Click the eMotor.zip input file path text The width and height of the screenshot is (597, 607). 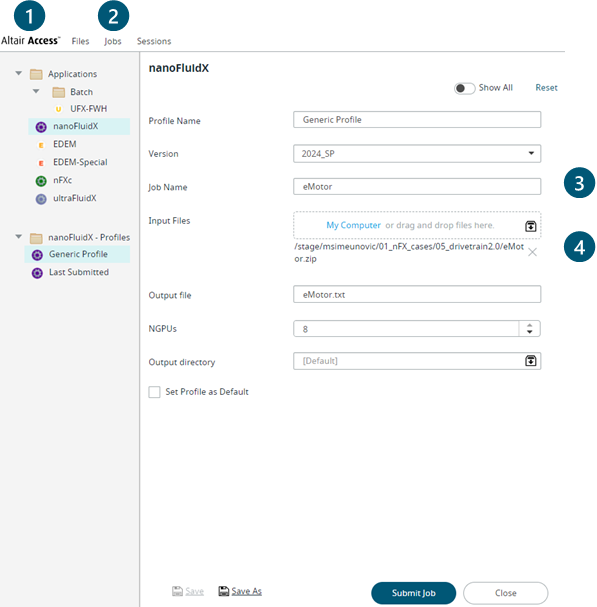409,252
